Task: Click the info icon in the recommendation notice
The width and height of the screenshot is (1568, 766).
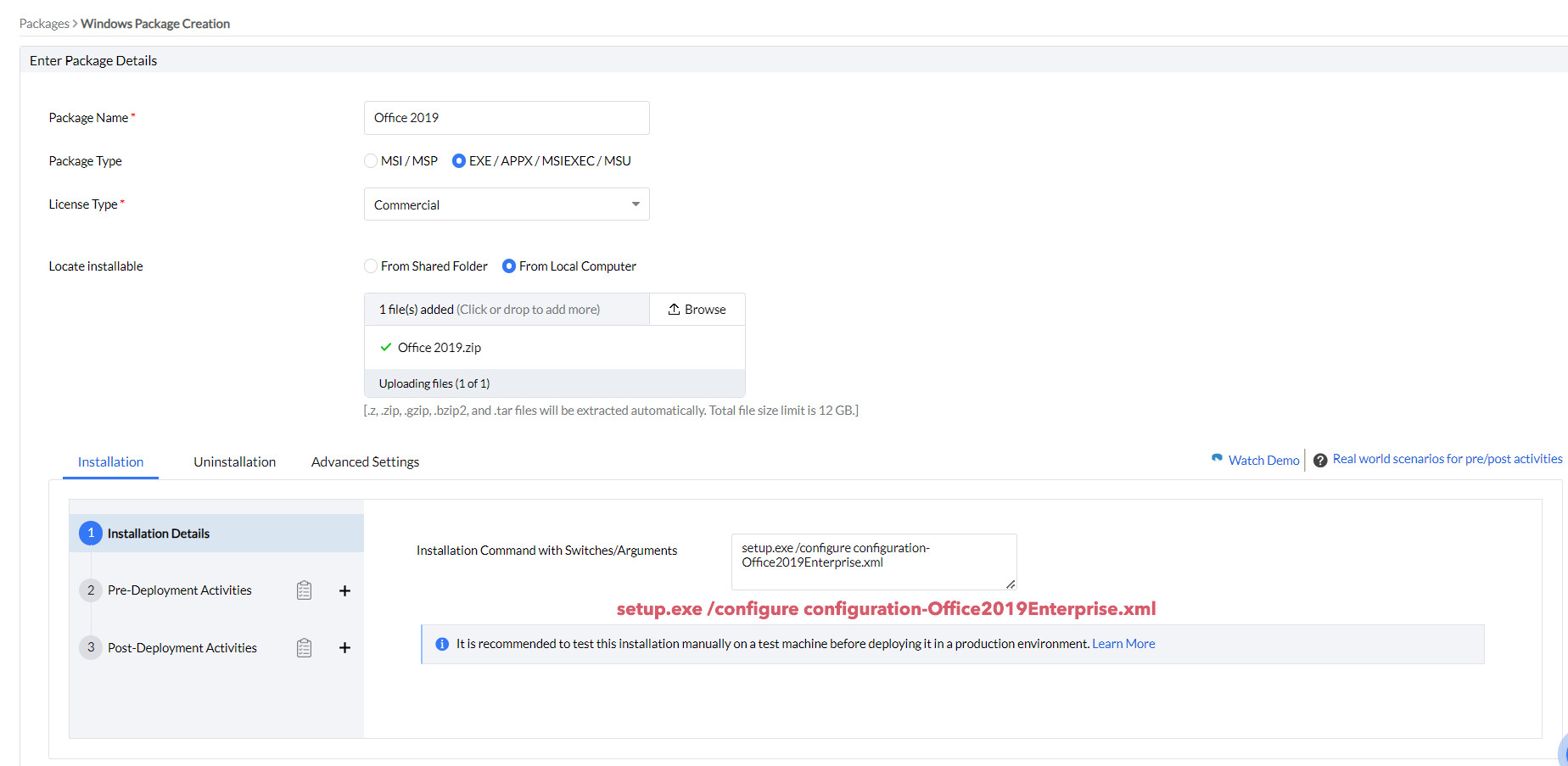Action: [x=442, y=644]
